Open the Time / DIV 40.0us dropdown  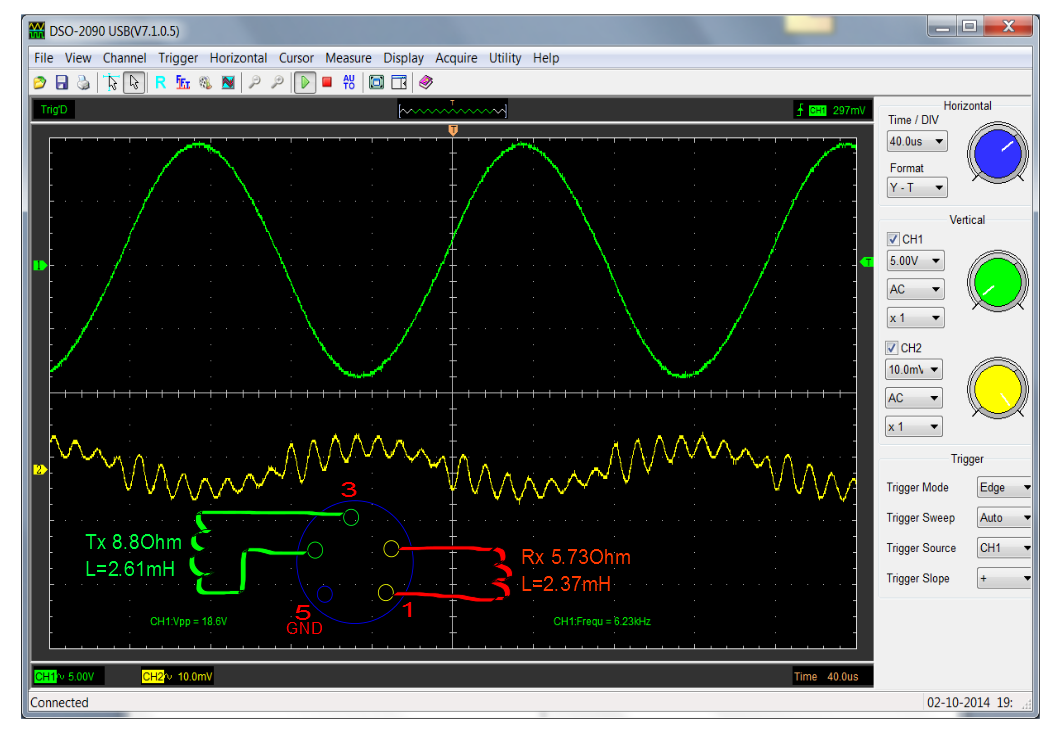[x=917, y=142]
